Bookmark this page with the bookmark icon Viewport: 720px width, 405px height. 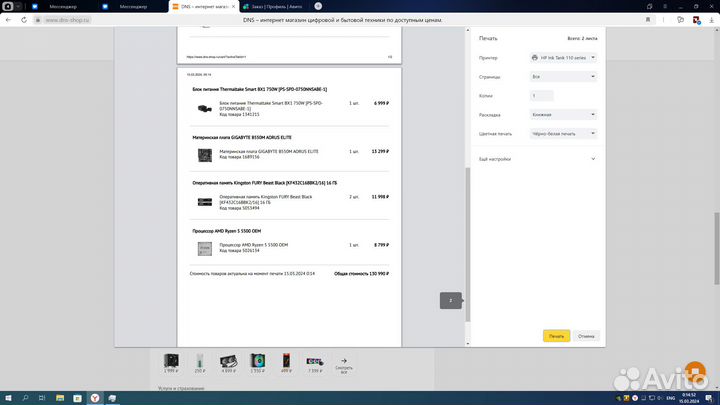coord(648,20)
